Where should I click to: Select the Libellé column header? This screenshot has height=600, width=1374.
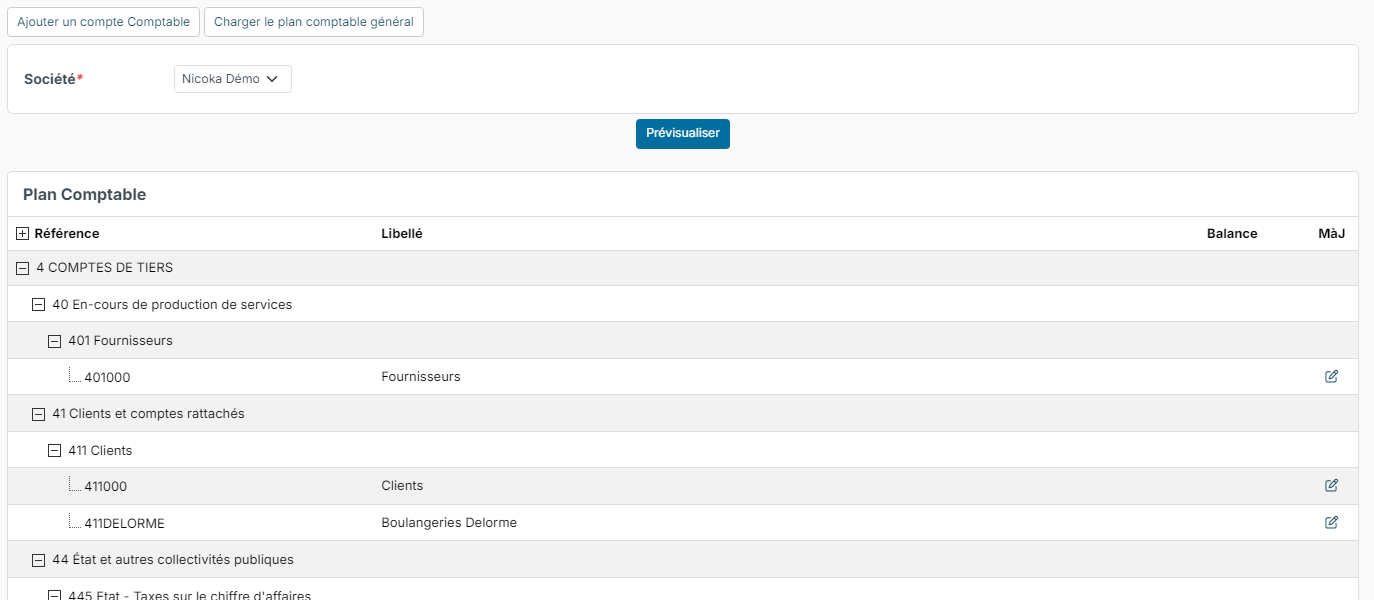(402, 233)
